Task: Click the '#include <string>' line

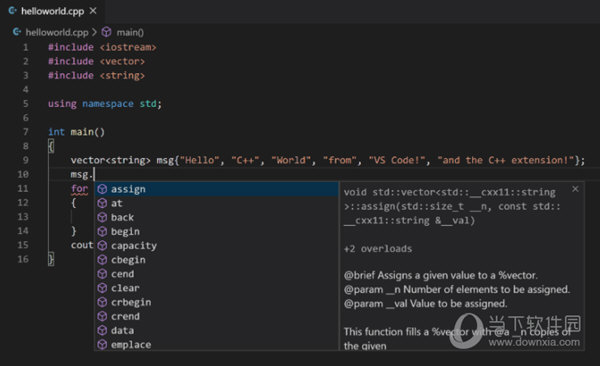Action: (96, 75)
